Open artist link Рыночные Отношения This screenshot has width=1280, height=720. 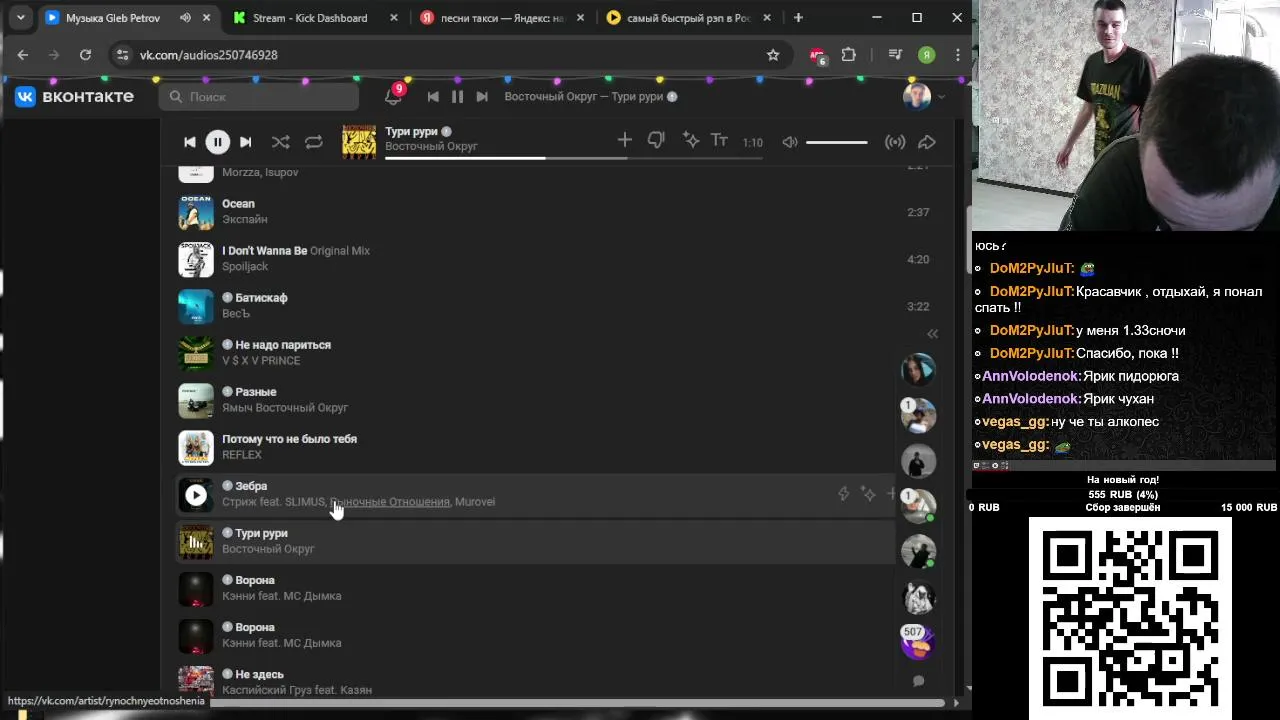click(390, 502)
